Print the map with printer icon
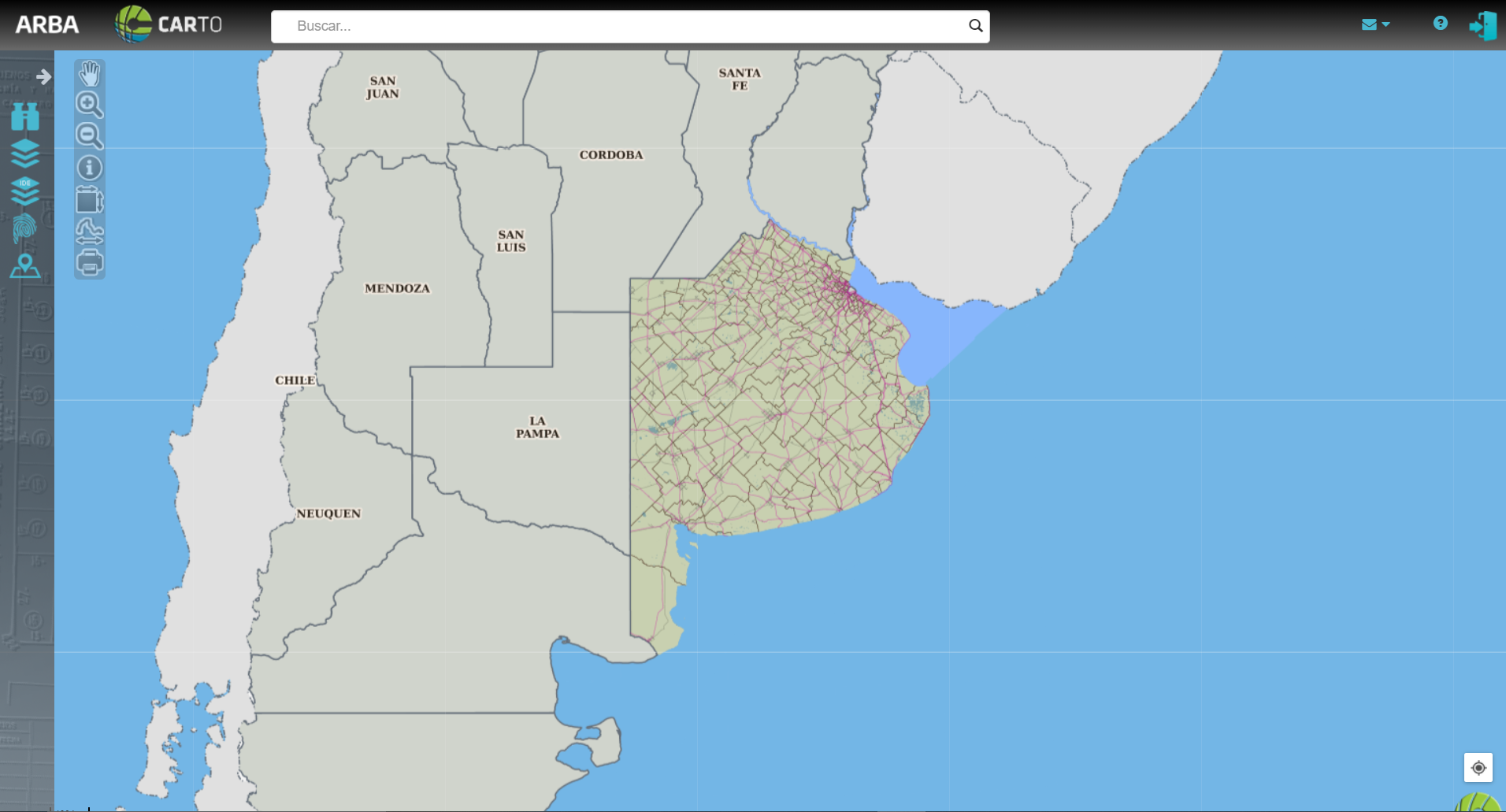The height and width of the screenshot is (812, 1506). click(x=89, y=262)
